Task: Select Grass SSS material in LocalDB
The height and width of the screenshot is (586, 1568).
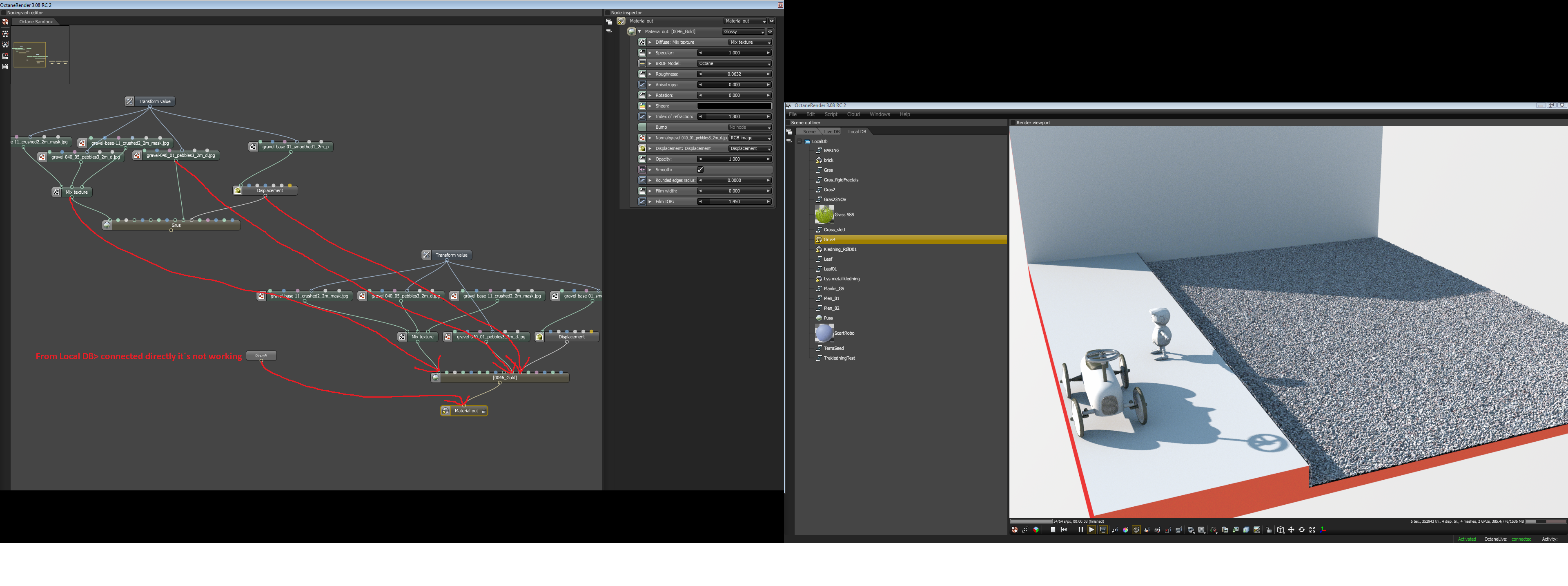Action: [x=844, y=215]
